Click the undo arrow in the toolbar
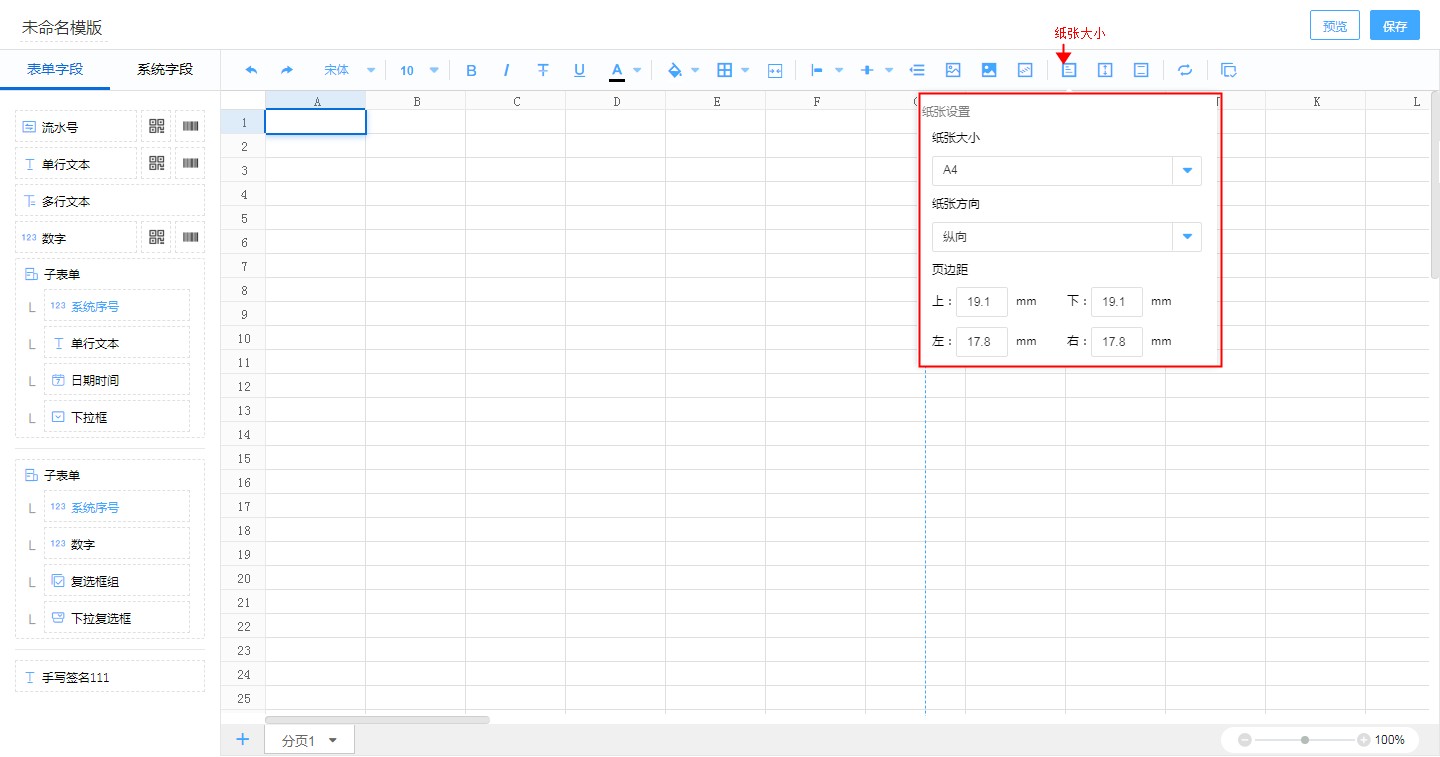Screen dimensions: 1440x757 pyautogui.click(x=251, y=70)
